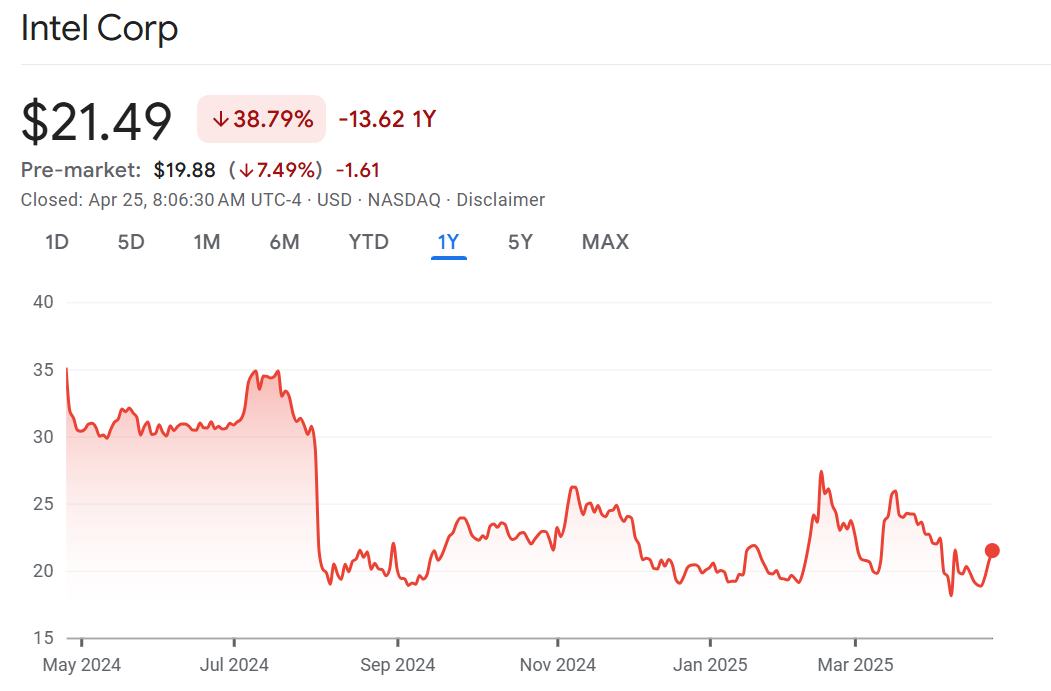
Task: Click the Intel Corp title
Action: 99,28
